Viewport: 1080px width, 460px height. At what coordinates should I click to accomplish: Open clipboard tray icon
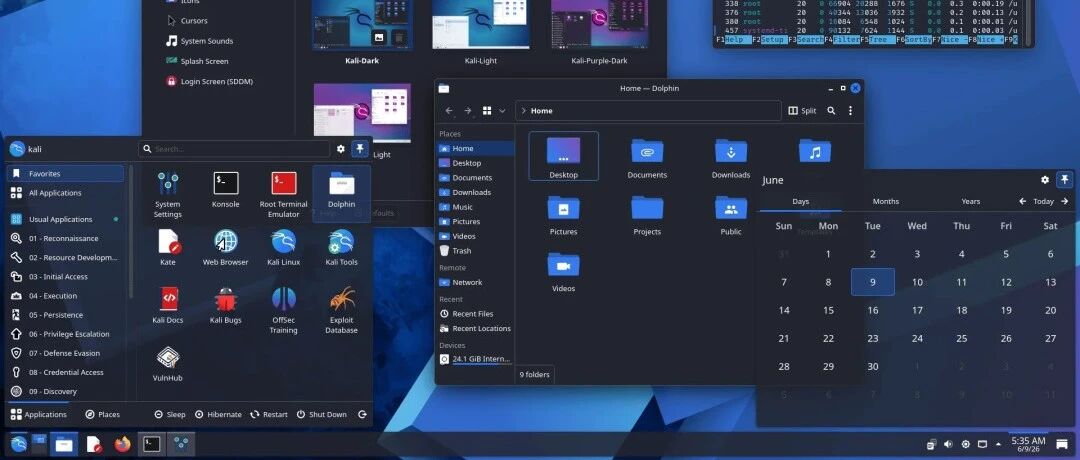[931, 444]
